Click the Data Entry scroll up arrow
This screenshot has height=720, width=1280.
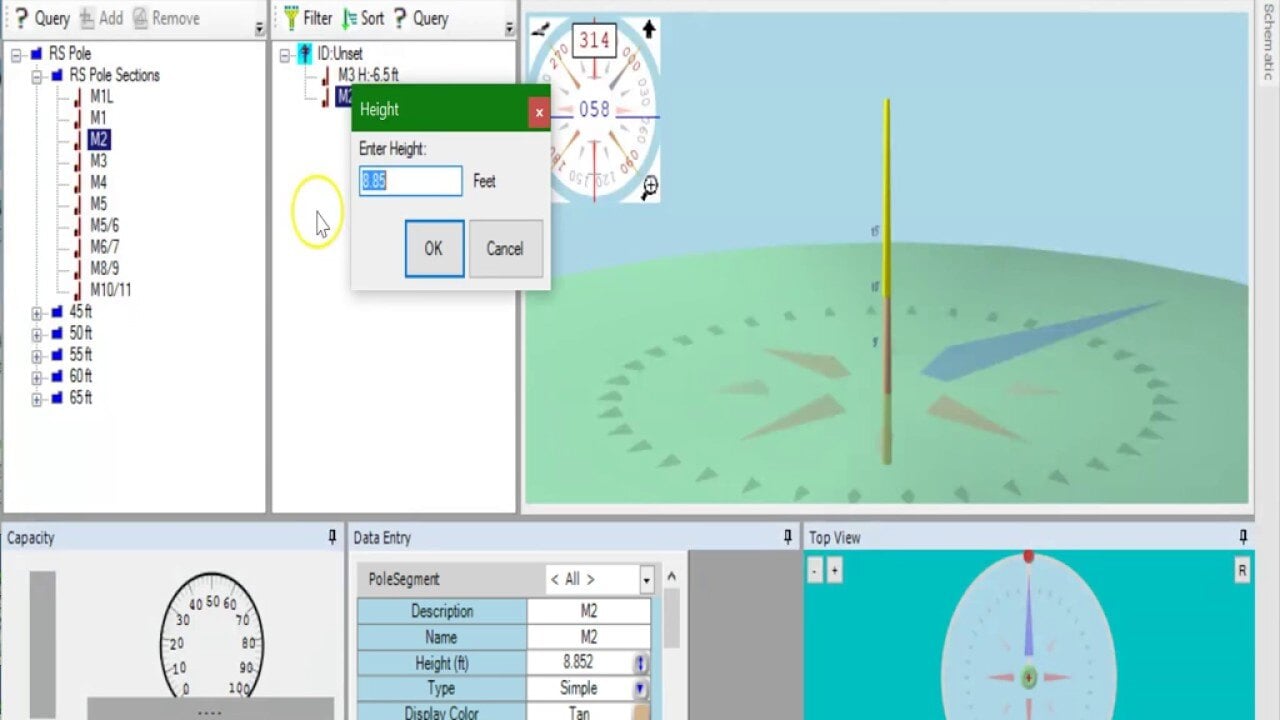[x=671, y=577]
